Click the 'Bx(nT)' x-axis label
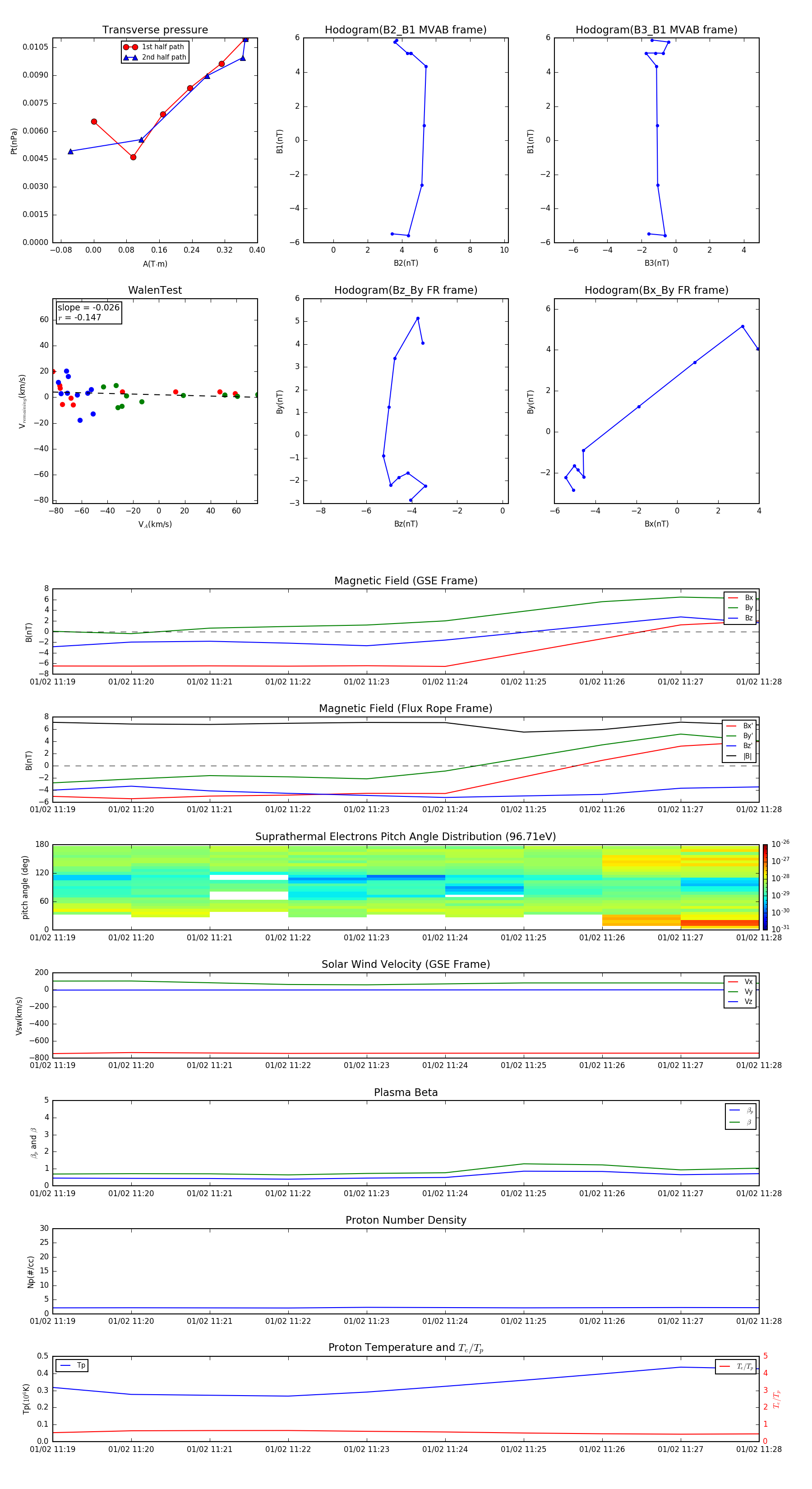 (x=656, y=524)
